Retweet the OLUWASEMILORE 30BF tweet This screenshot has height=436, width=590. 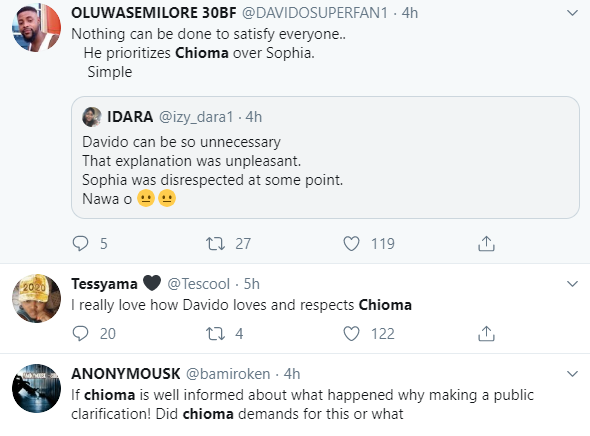[215, 243]
